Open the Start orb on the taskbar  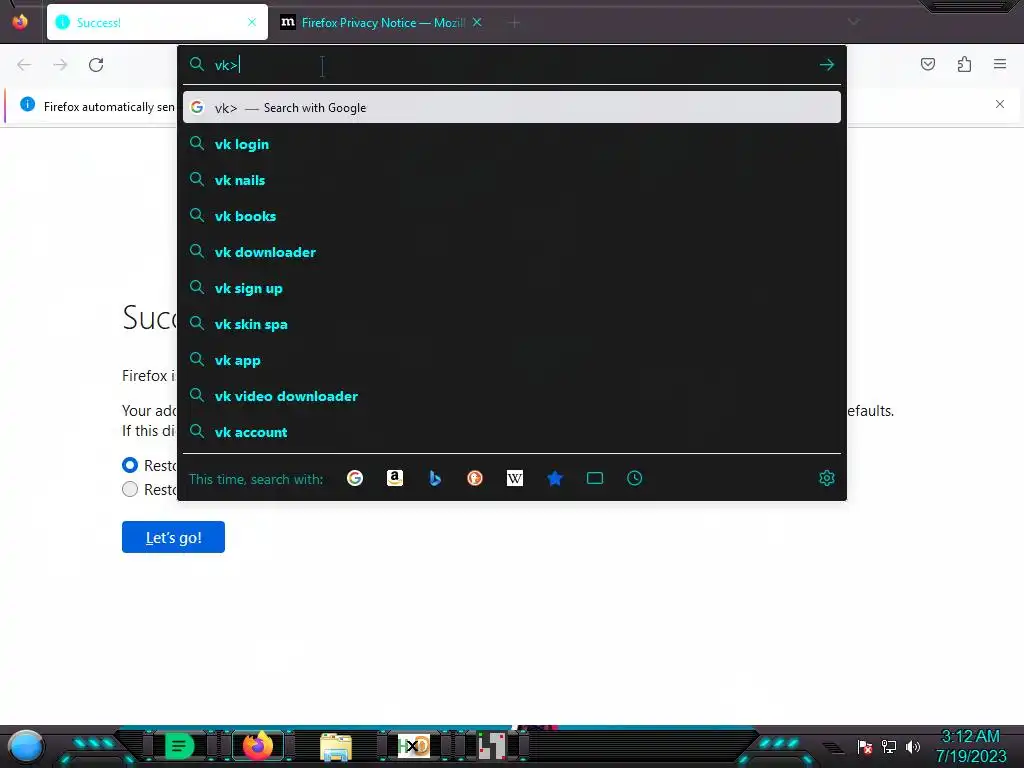[26, 746]
